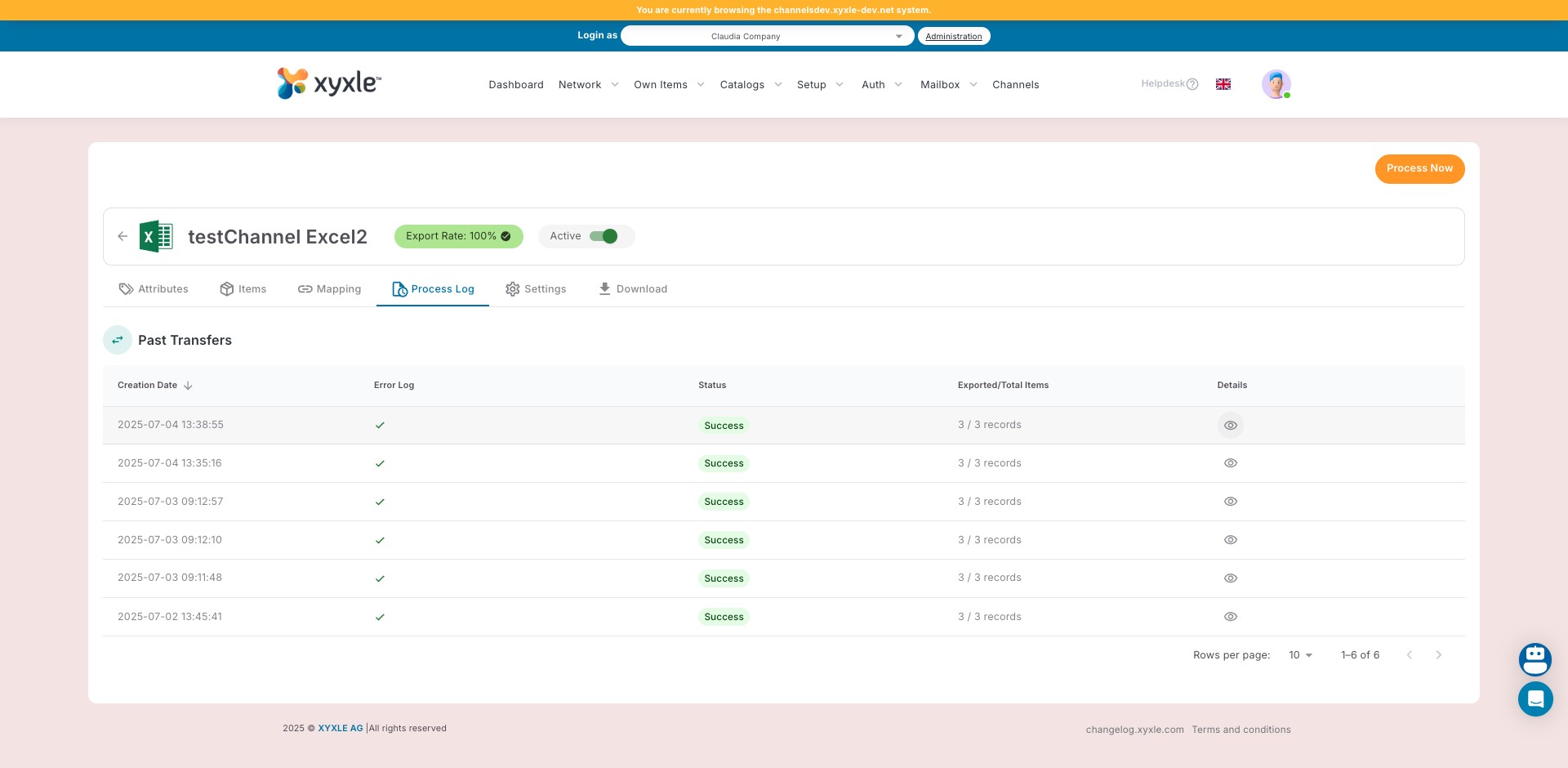Toggle the Active channel switch
The image size is (1568, 768).
pos(604,236)
